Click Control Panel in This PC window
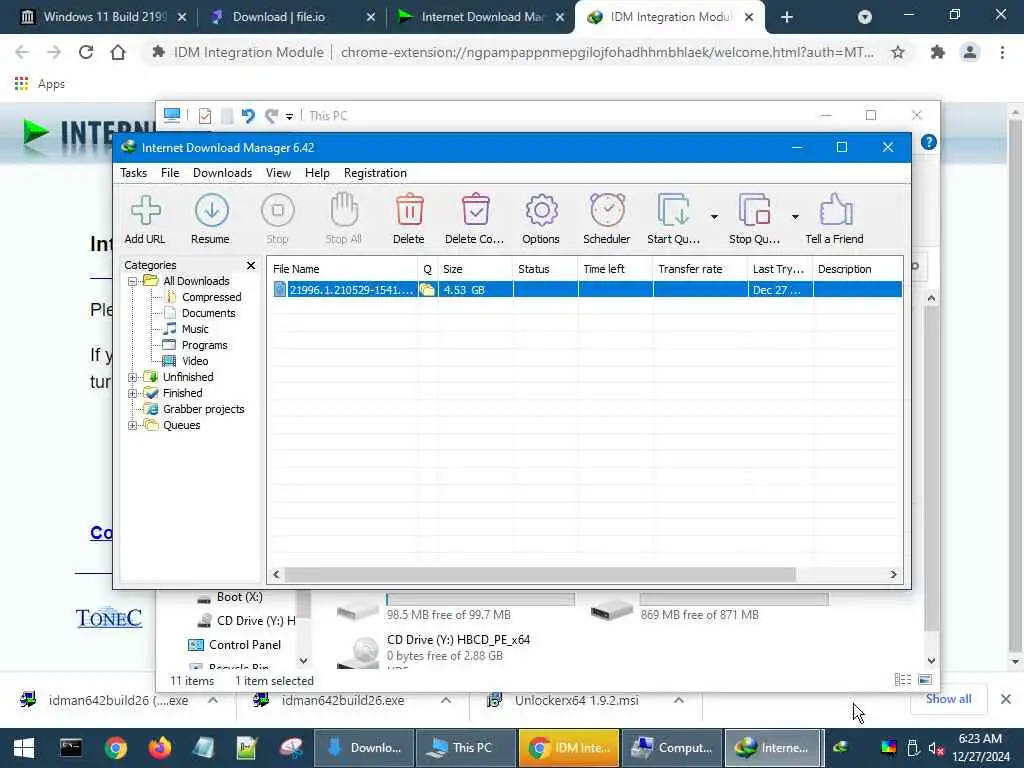This screenshot has width=1024, height=768. 244,645
